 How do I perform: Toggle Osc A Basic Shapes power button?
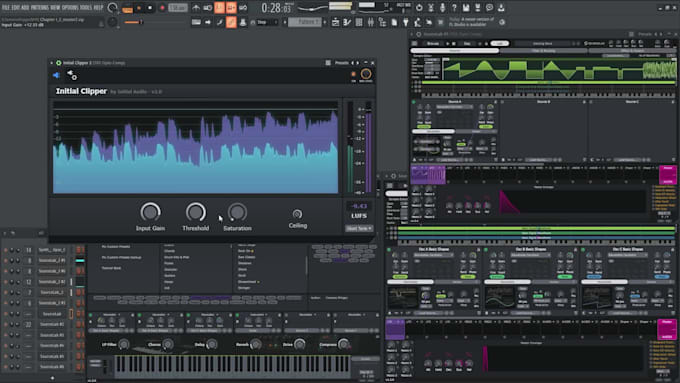tap(389, 250)
